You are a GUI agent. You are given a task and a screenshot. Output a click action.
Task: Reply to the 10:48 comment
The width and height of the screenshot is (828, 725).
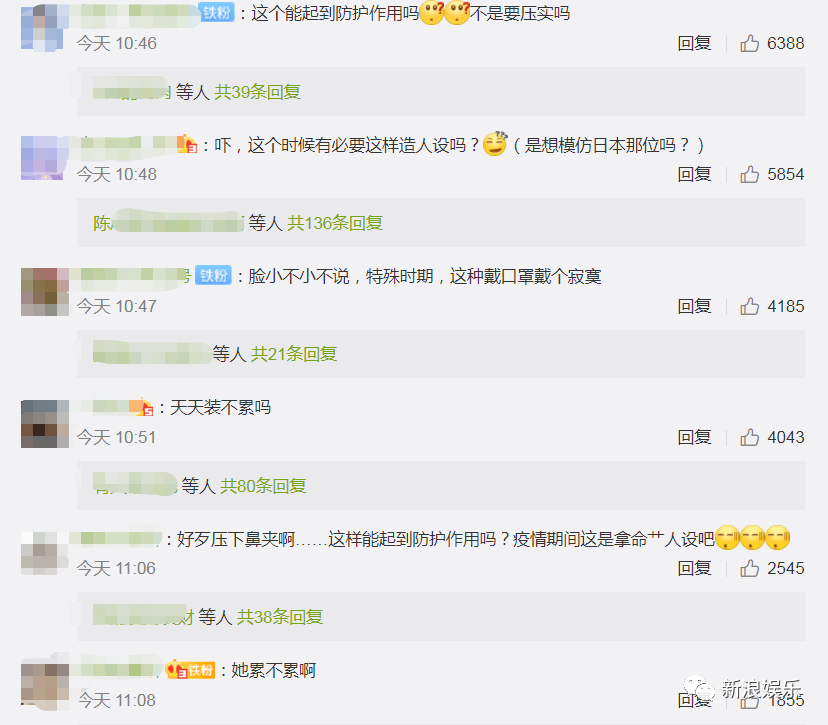694,174
